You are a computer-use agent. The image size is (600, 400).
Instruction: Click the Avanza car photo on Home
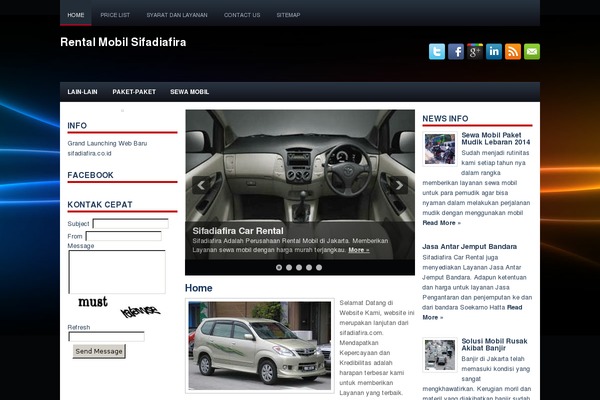point(259,346)
